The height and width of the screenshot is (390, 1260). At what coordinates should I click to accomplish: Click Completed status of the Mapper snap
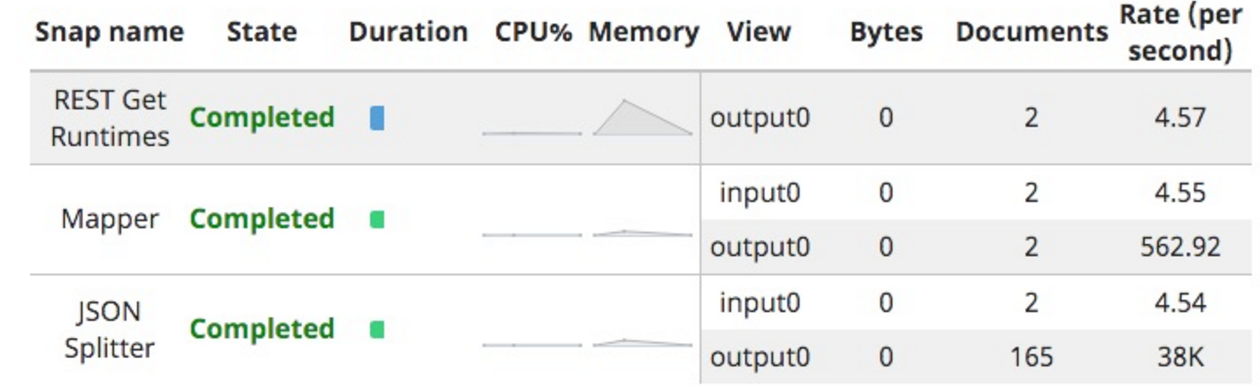click(x=262, y=219)
